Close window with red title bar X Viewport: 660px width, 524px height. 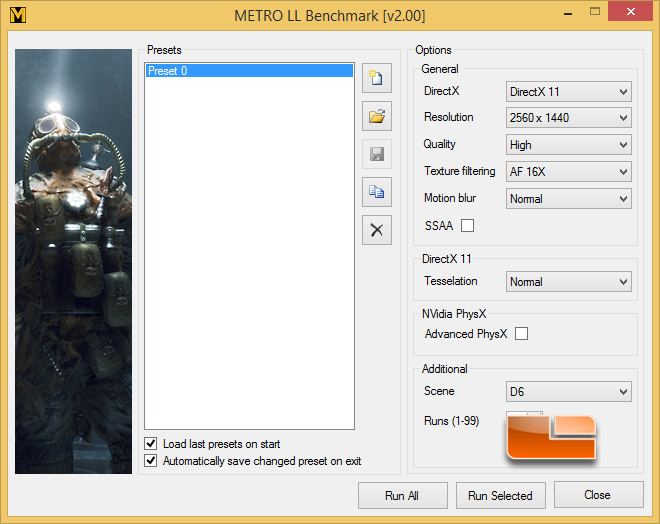pos(630,11)
